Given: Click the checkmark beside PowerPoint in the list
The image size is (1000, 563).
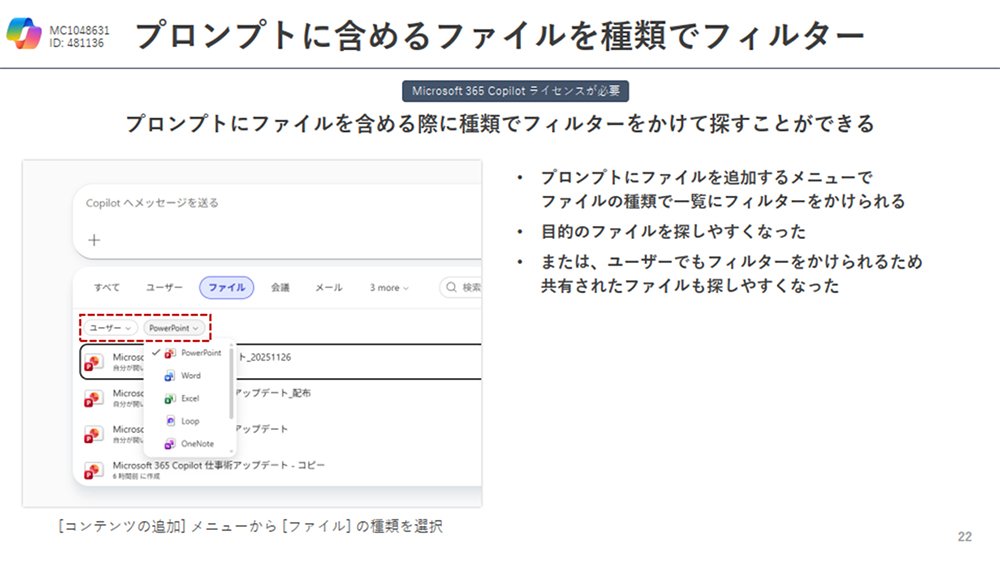Looking at the screenshot, I should point(156,352).
